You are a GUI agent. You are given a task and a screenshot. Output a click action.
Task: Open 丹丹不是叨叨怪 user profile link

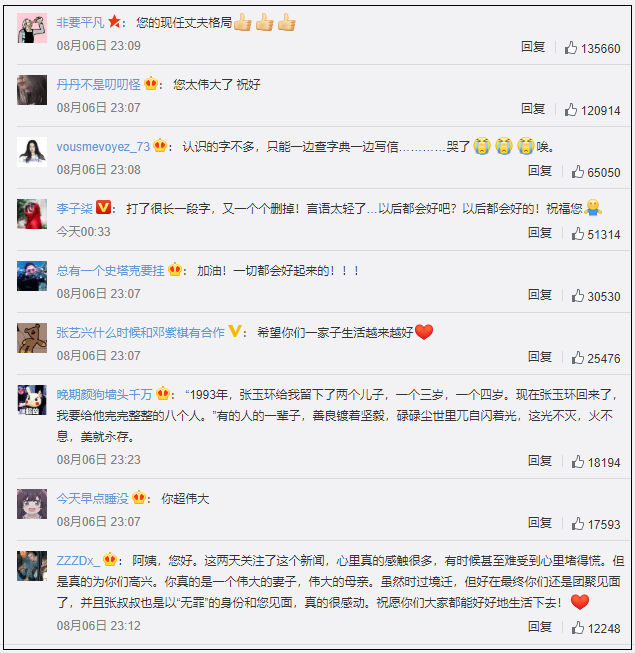[98, 85]
